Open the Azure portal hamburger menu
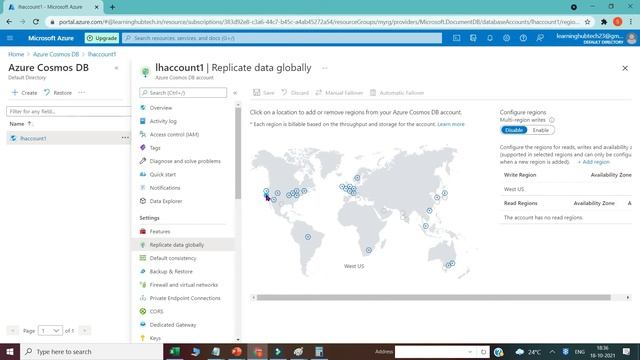Image resolution: width=640 pixels, height=360 pixels. click(x=10, y=38)
